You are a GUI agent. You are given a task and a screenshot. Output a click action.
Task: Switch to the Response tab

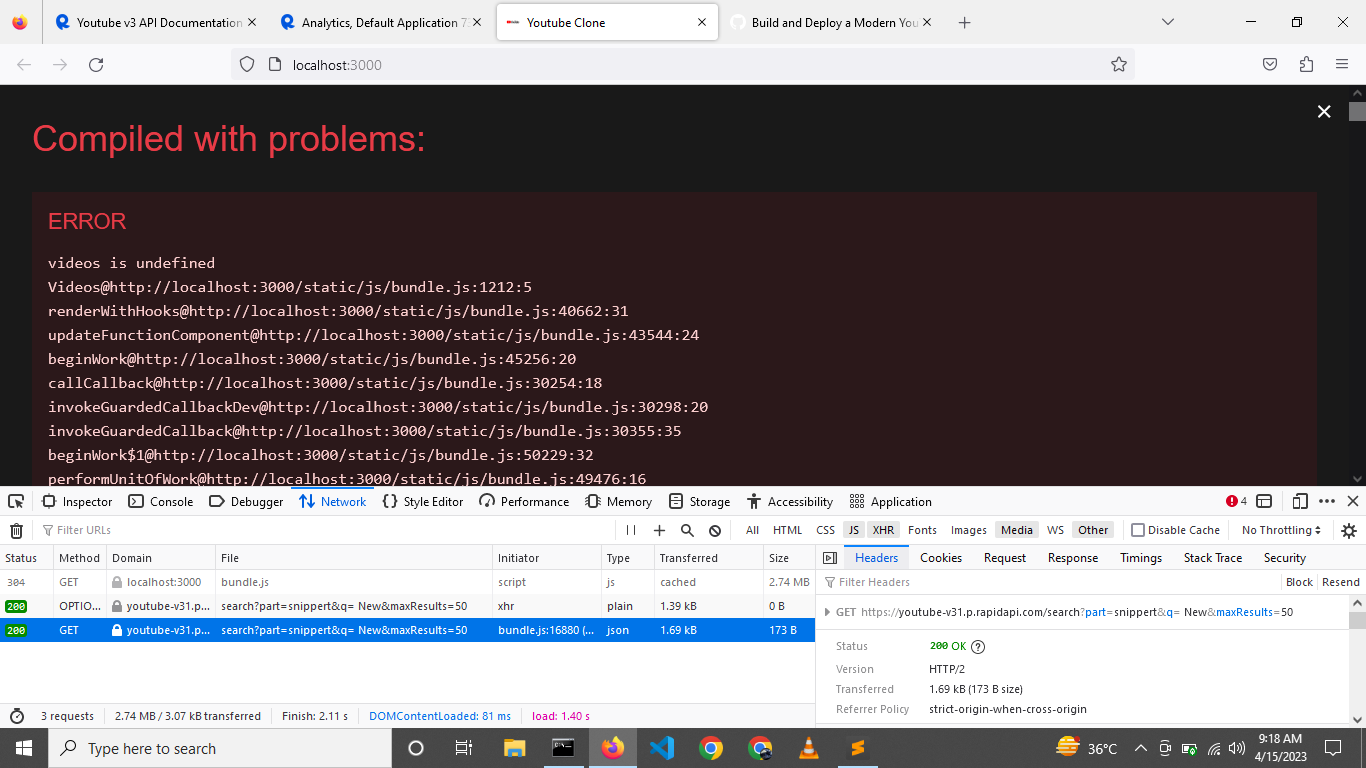tap(1072, 557)
